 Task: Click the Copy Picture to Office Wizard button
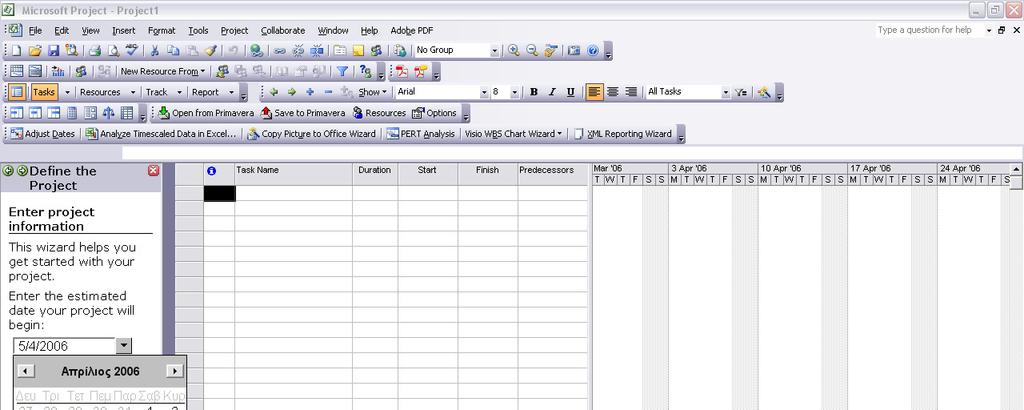[312, 134]
